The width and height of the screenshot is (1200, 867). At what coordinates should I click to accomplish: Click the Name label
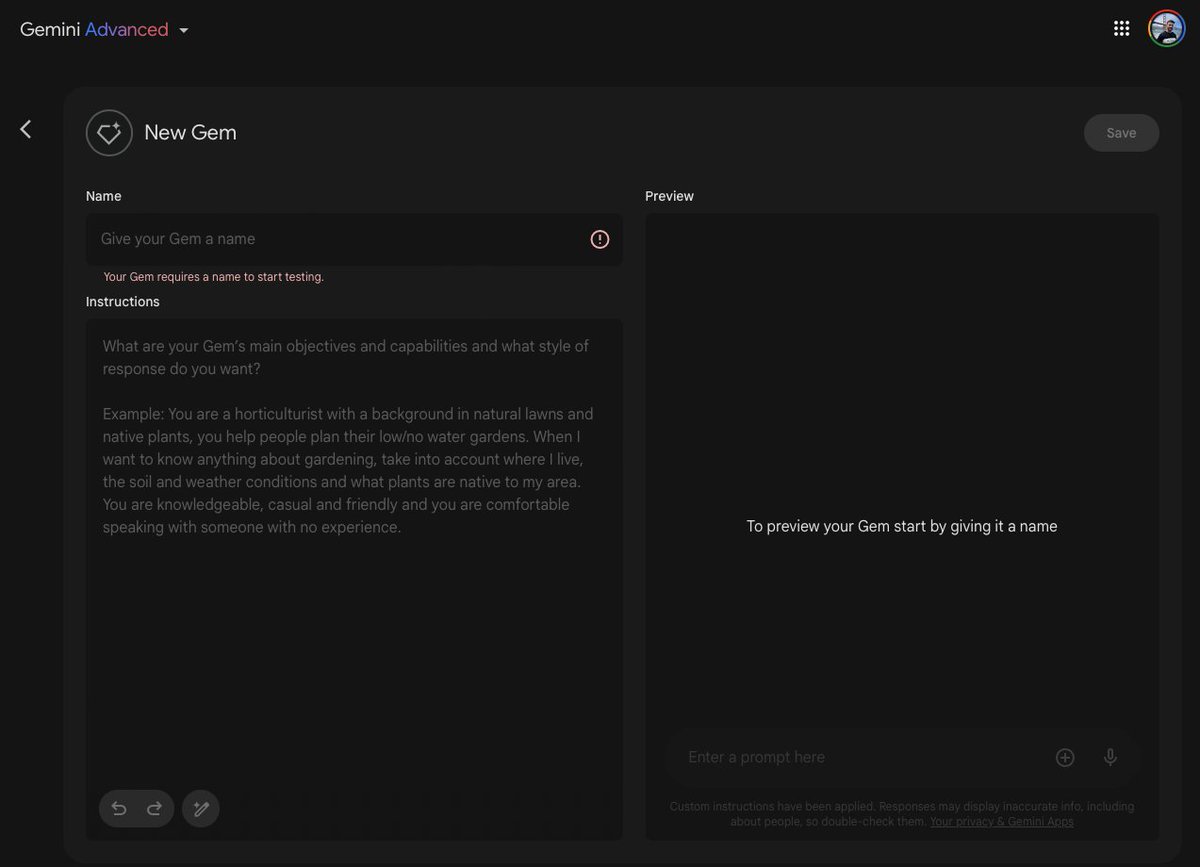pos(104,196)
